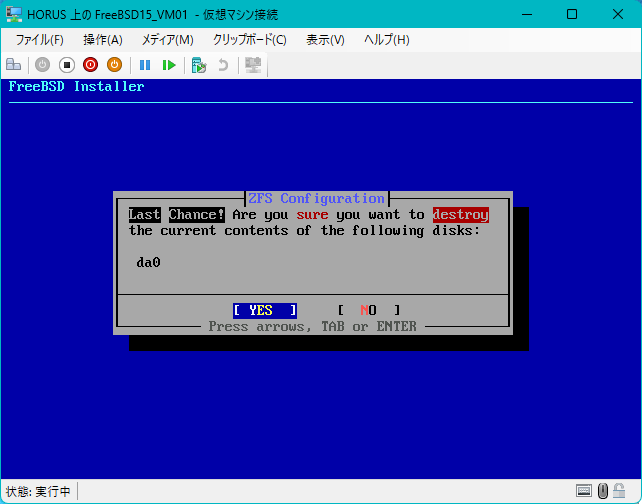Open the クリップボード(C) menu
The width and height of the screenshot is (642, 504).
pyautogui.click(x=250, y=40)
